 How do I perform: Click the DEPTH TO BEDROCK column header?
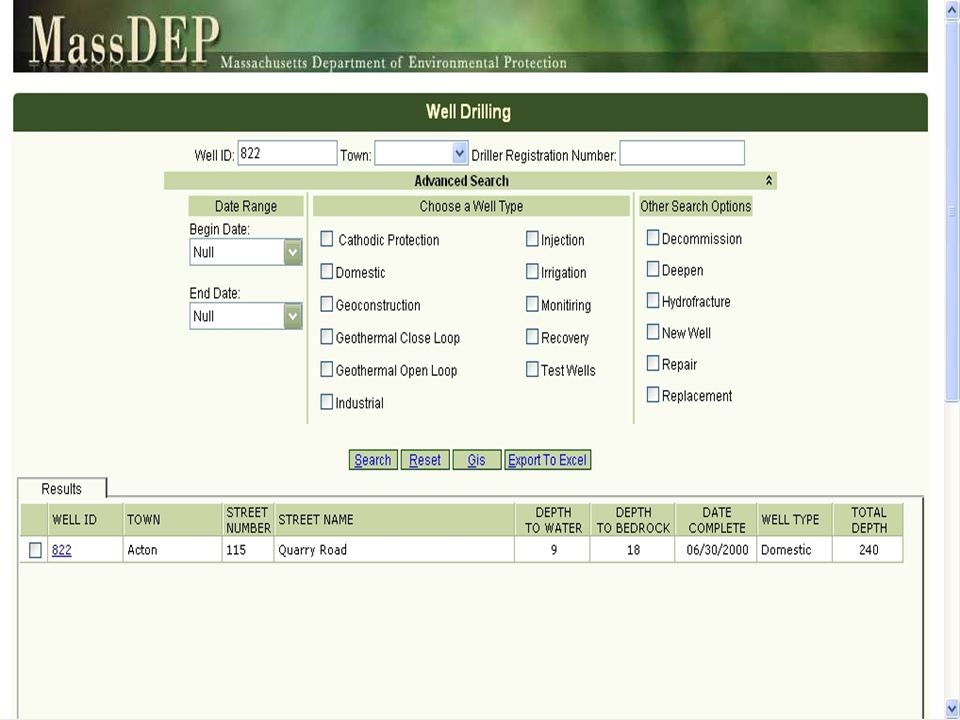(633, 520)
